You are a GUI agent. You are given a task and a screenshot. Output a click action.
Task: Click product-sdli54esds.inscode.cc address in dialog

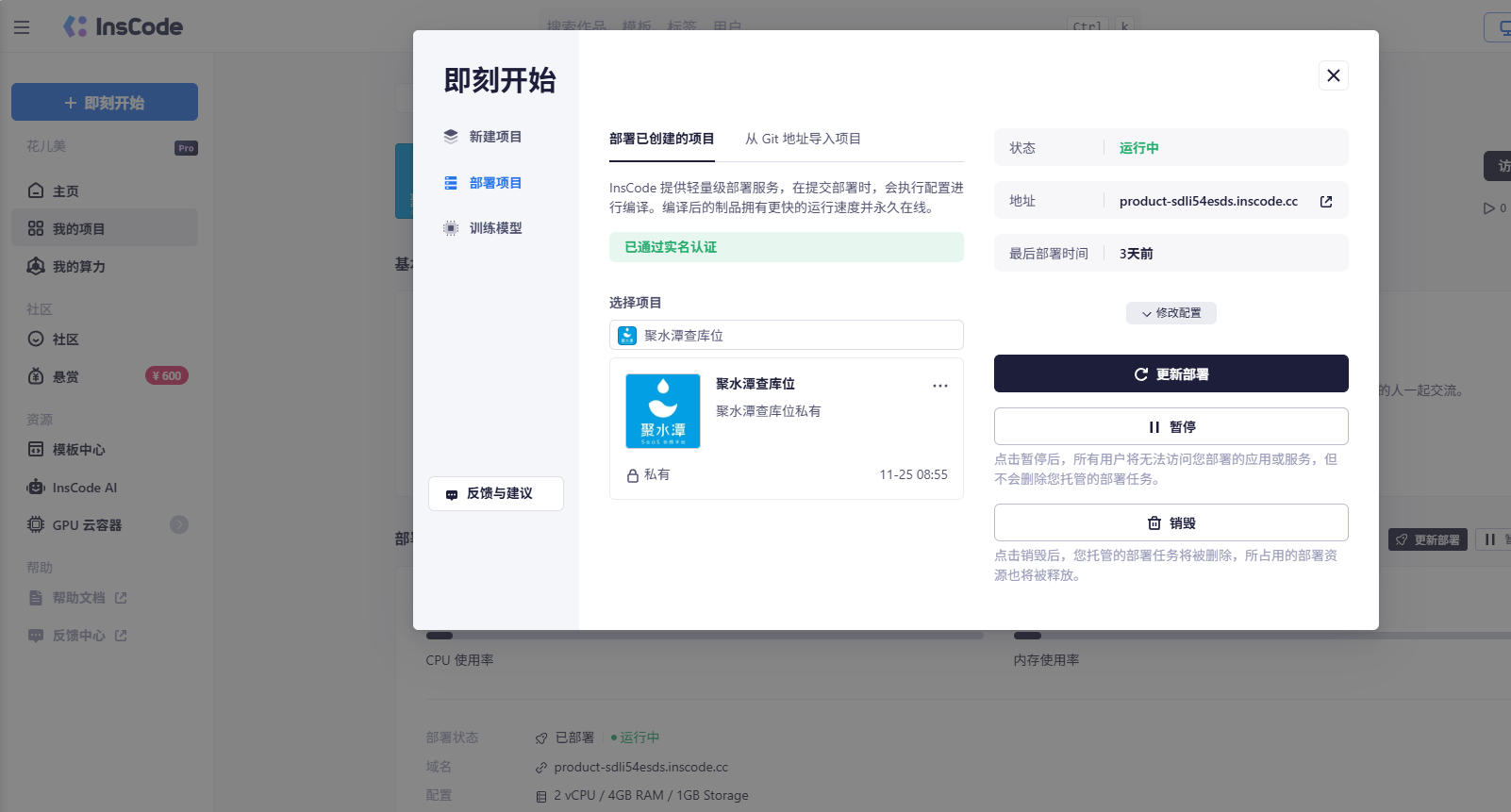(x=1208, y=201)
